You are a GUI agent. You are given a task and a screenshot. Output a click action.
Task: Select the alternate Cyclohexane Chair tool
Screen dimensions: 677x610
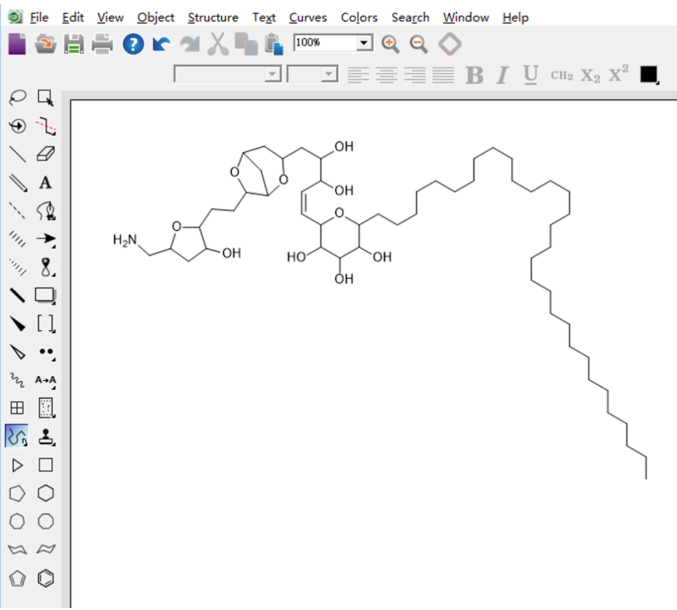coord(46,550)
